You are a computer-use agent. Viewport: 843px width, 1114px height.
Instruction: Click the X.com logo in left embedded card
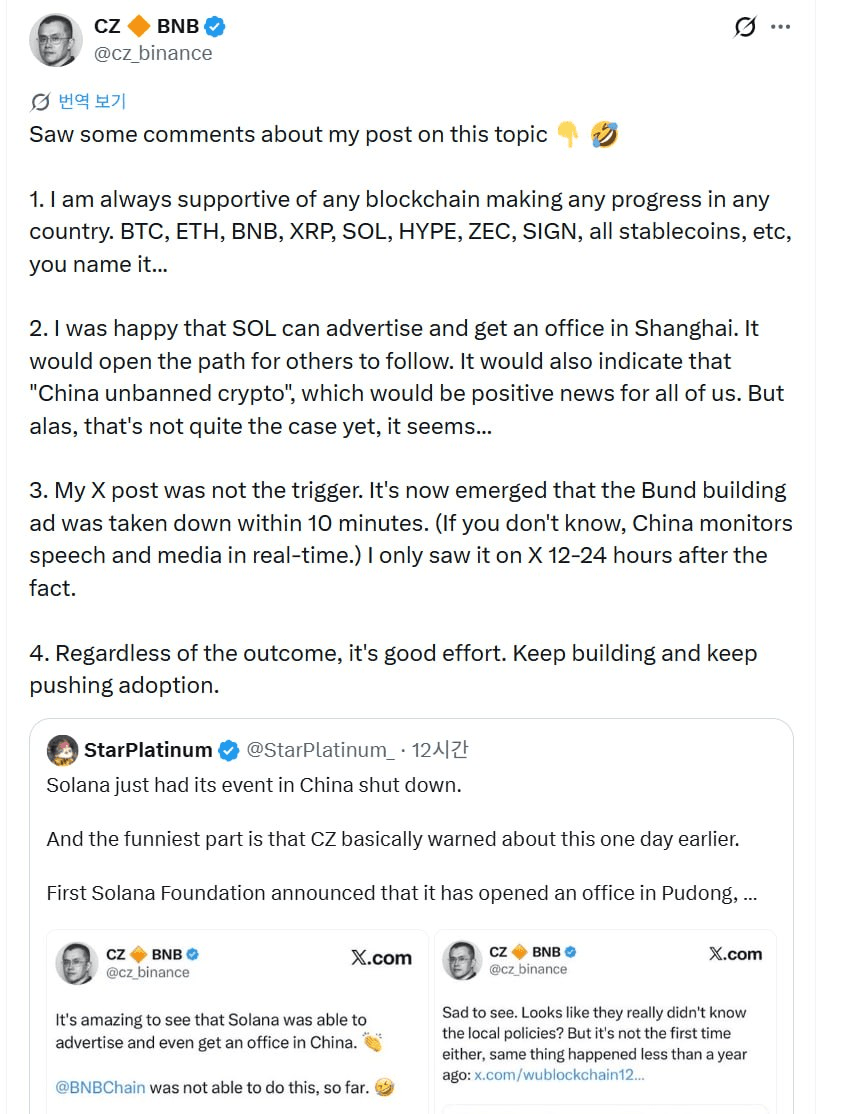[x=381, y=958]
